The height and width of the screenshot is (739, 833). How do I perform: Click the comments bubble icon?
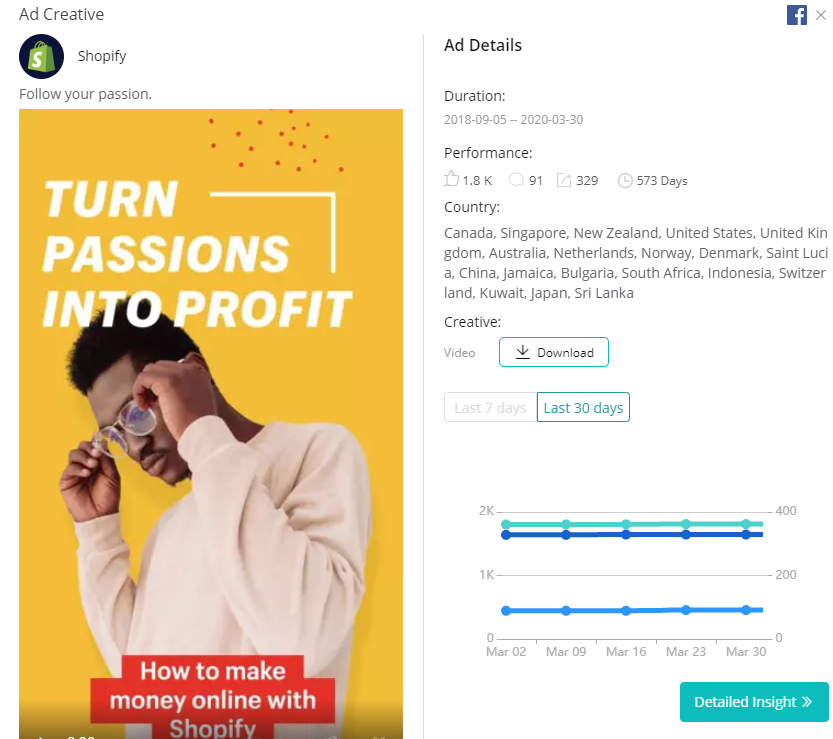[x=516, y=180]
